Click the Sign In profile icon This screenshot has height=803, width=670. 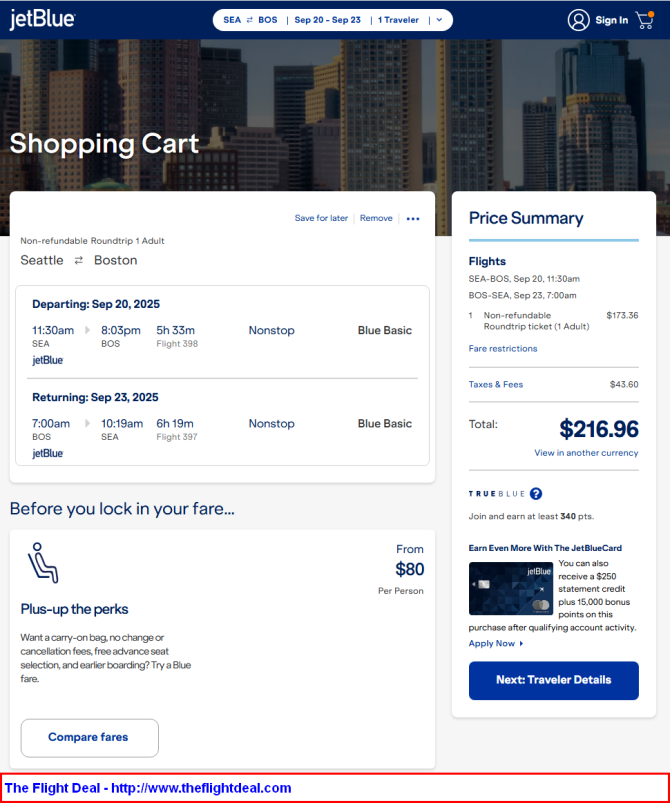tap(578, 20)
